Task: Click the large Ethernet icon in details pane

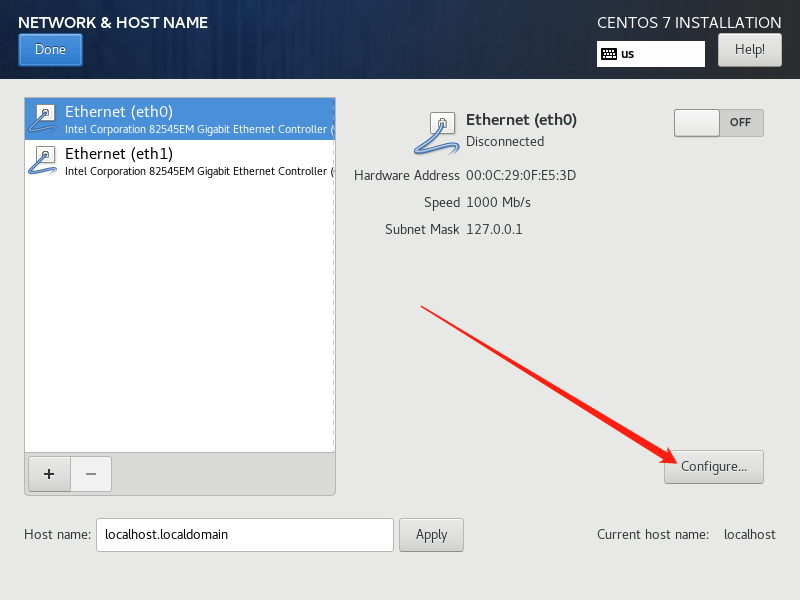Action: click(x=436, y=133)
